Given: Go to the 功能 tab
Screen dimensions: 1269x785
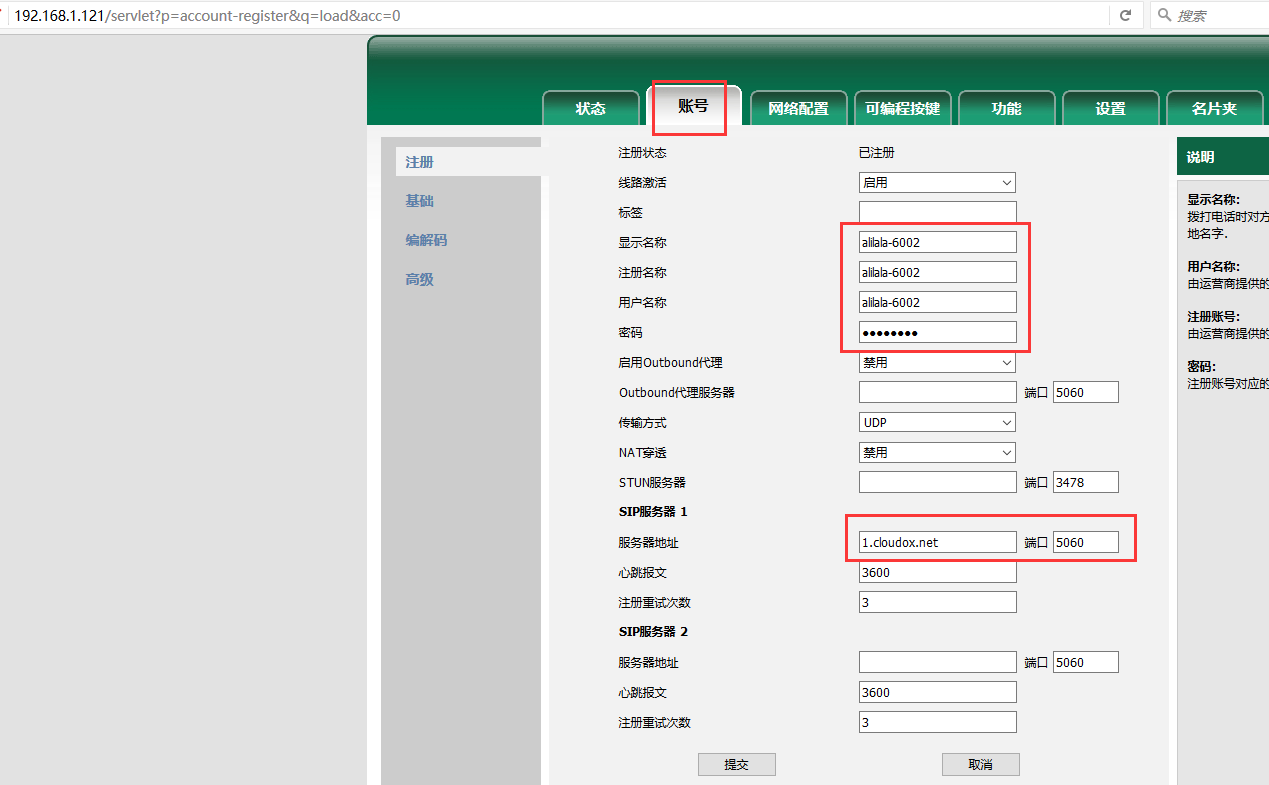Looking at the screenshot, I should tap(1006, 109).
